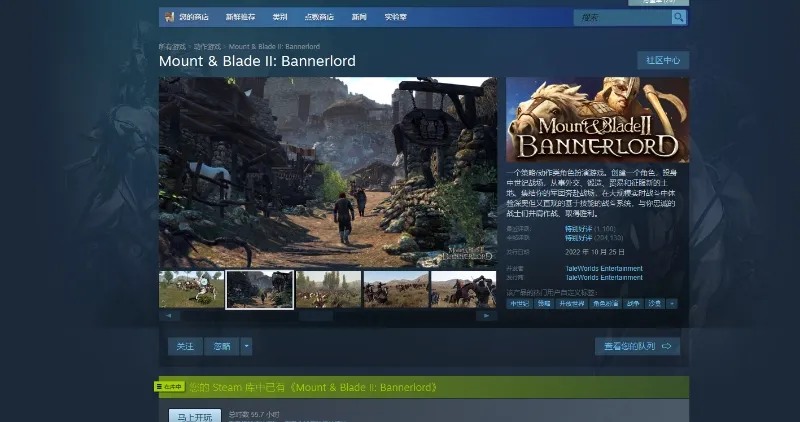The height and width of the screenshot is (422, 800).
Task: Click the avatar icon beside 您的商店
Action: 169,18
